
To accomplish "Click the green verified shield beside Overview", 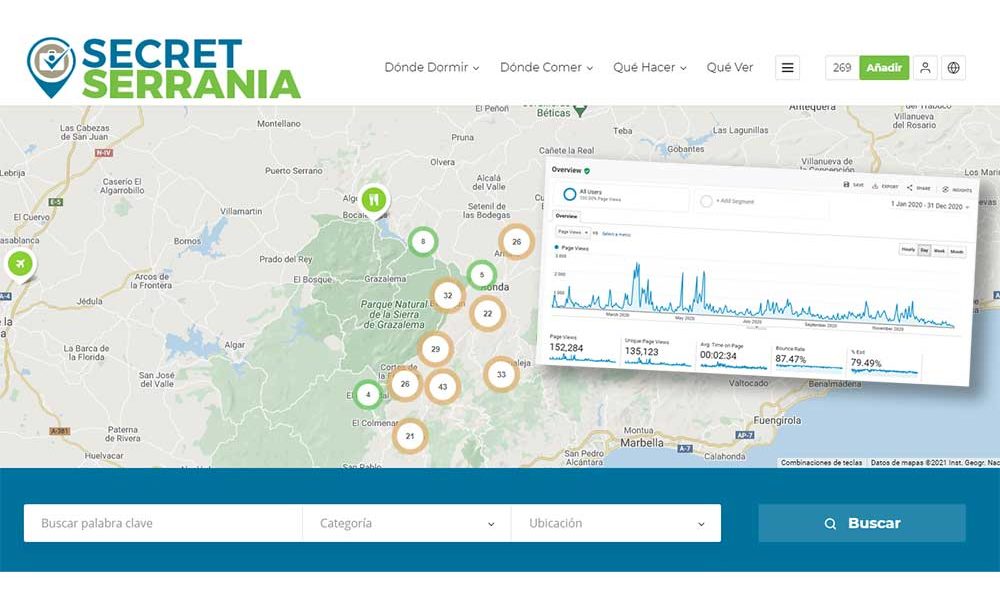I will (587, 171).
